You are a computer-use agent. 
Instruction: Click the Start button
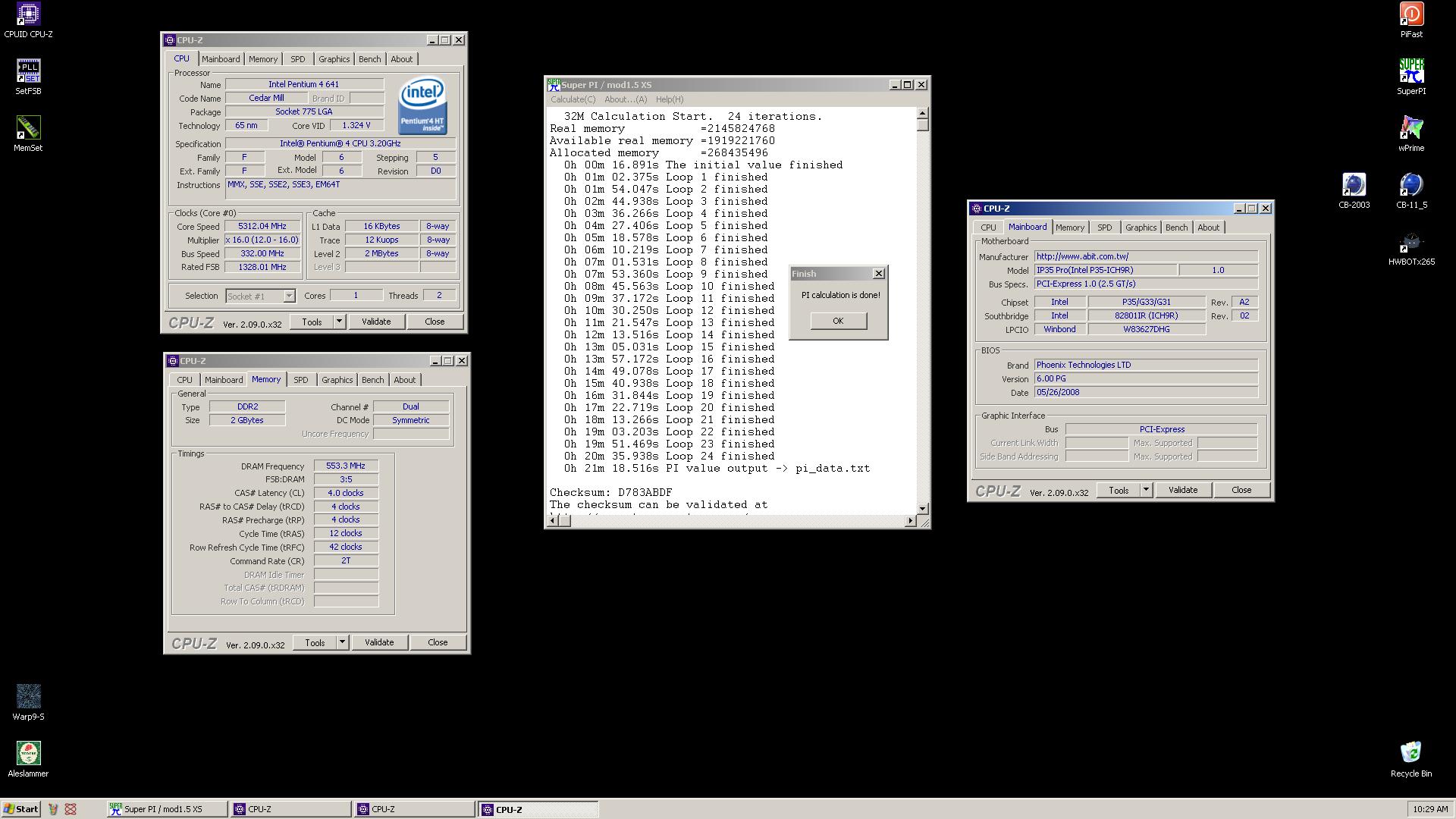click(x=20, y=809)
